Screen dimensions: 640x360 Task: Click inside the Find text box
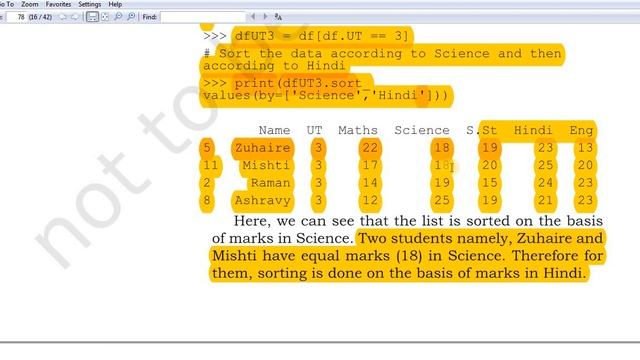point(203,17)
